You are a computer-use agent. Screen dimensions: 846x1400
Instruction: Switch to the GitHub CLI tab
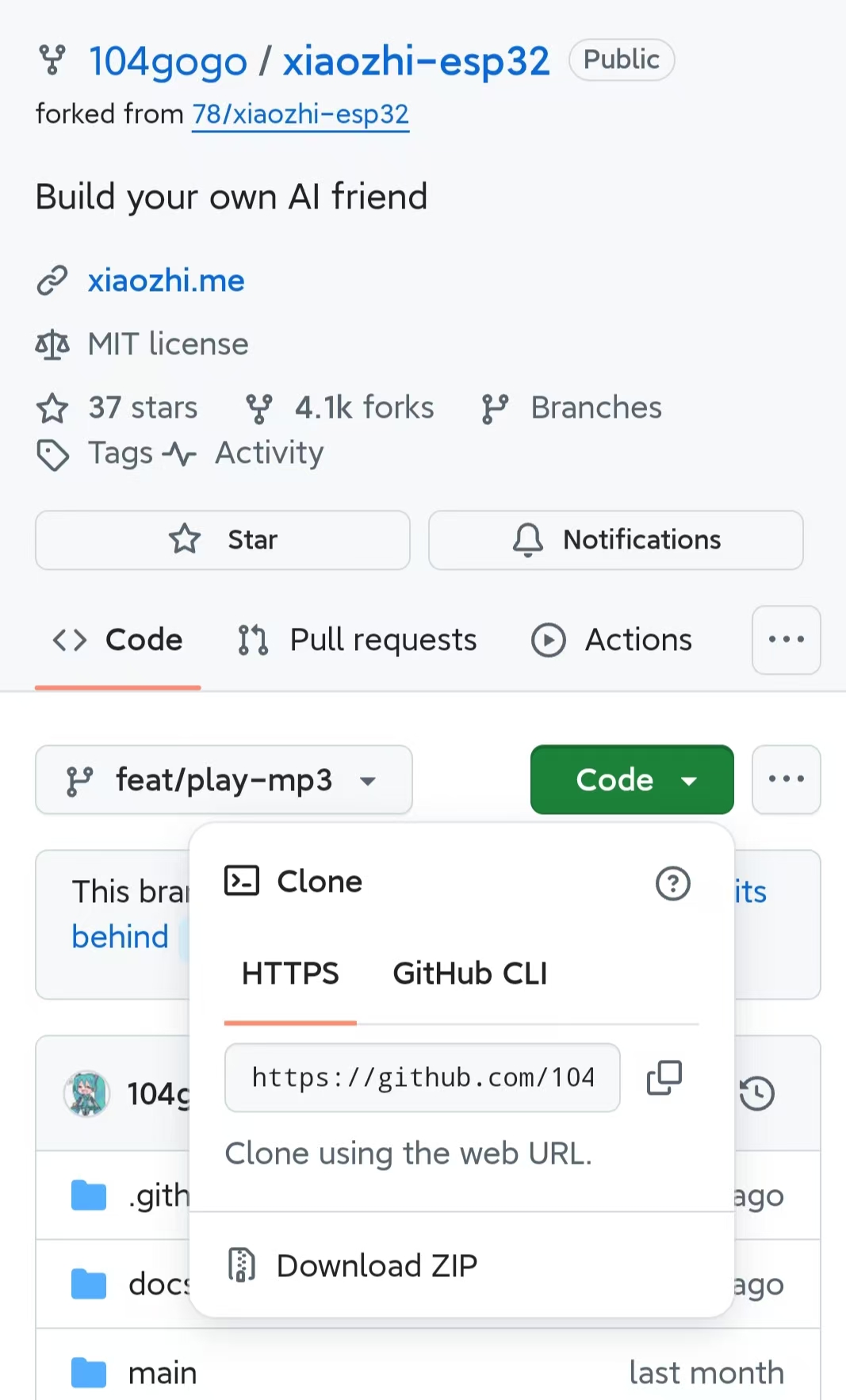pyautogui.click(x=469, y=973)
